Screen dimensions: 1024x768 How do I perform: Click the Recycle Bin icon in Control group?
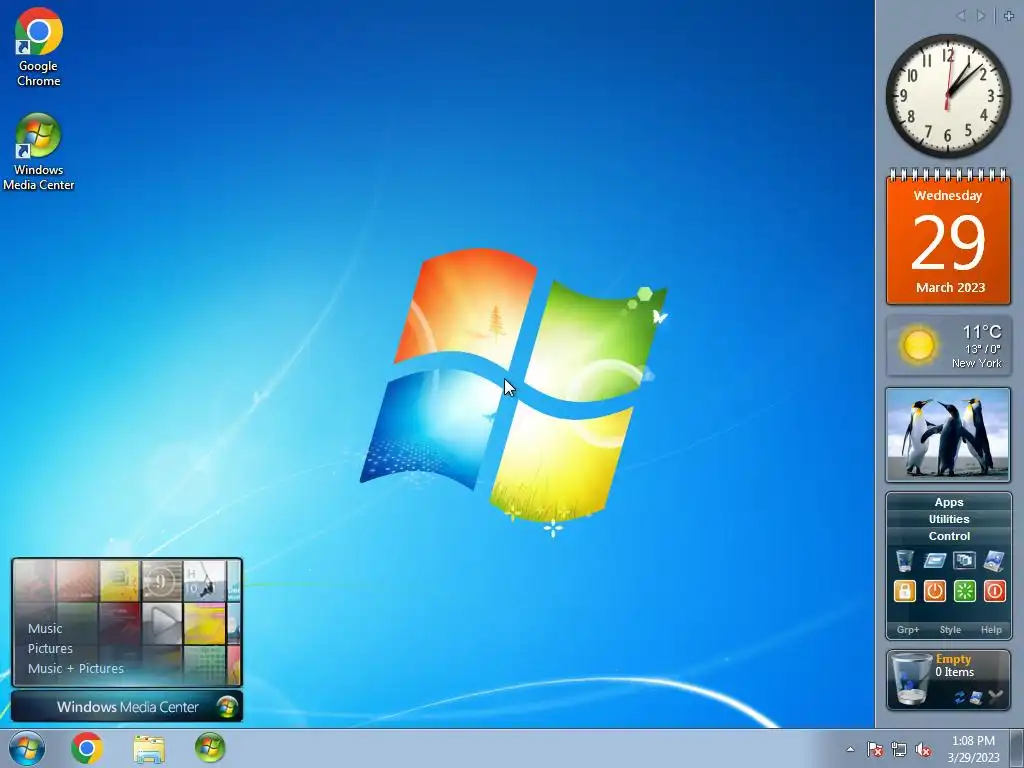pyautogui.click(x=904, y=561)
